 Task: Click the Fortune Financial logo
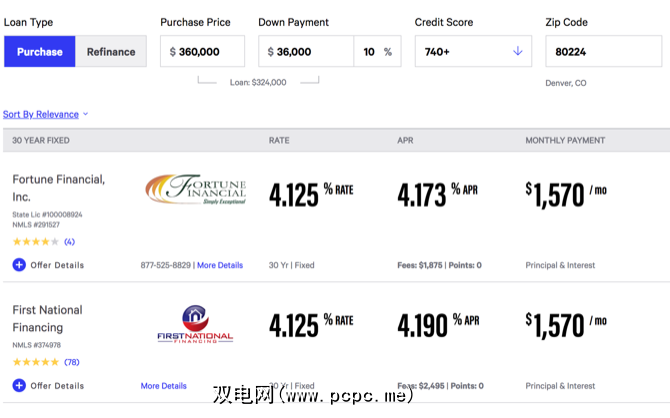click(x=196, y=189)
